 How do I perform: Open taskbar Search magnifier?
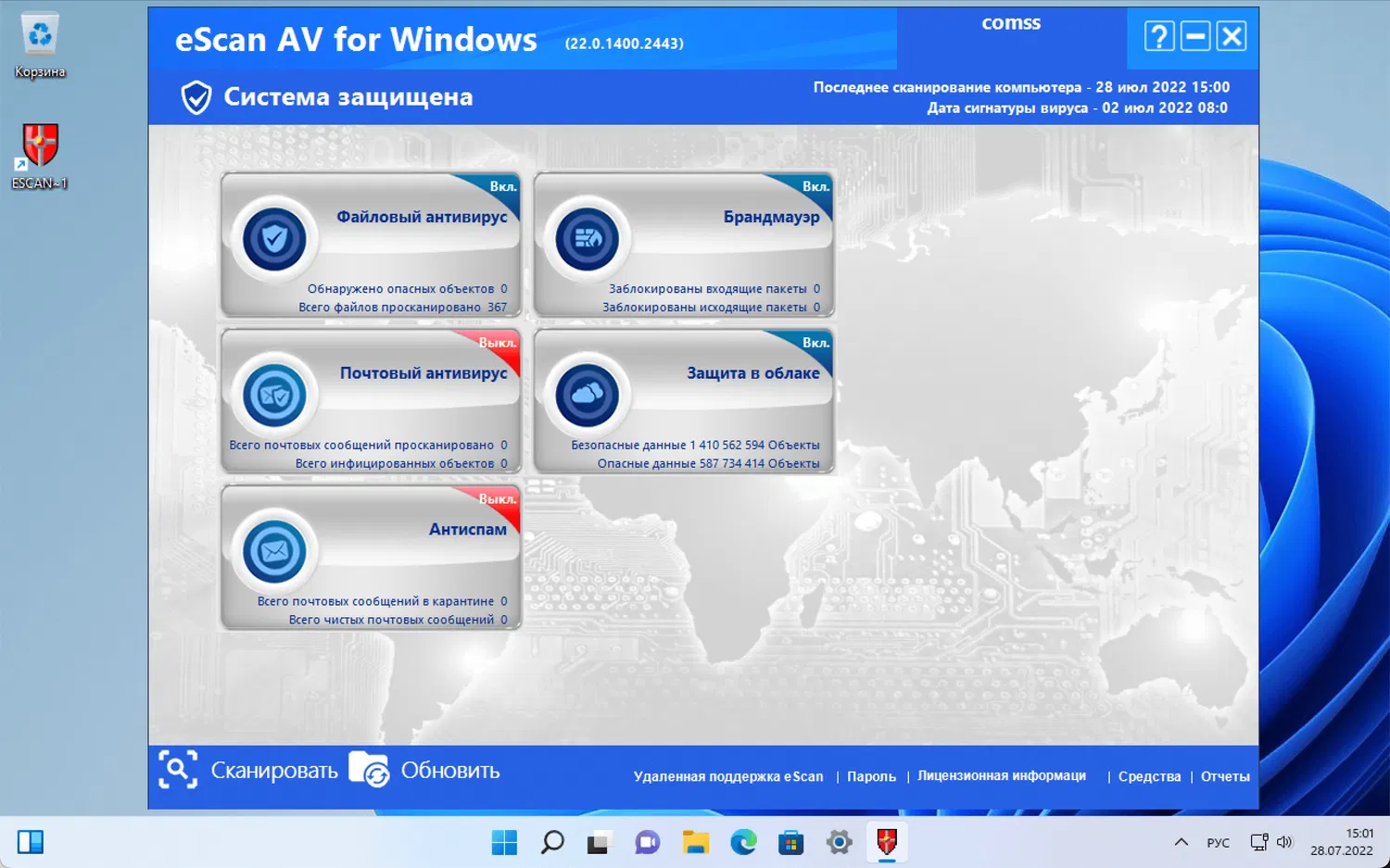[x=552, y=842]
